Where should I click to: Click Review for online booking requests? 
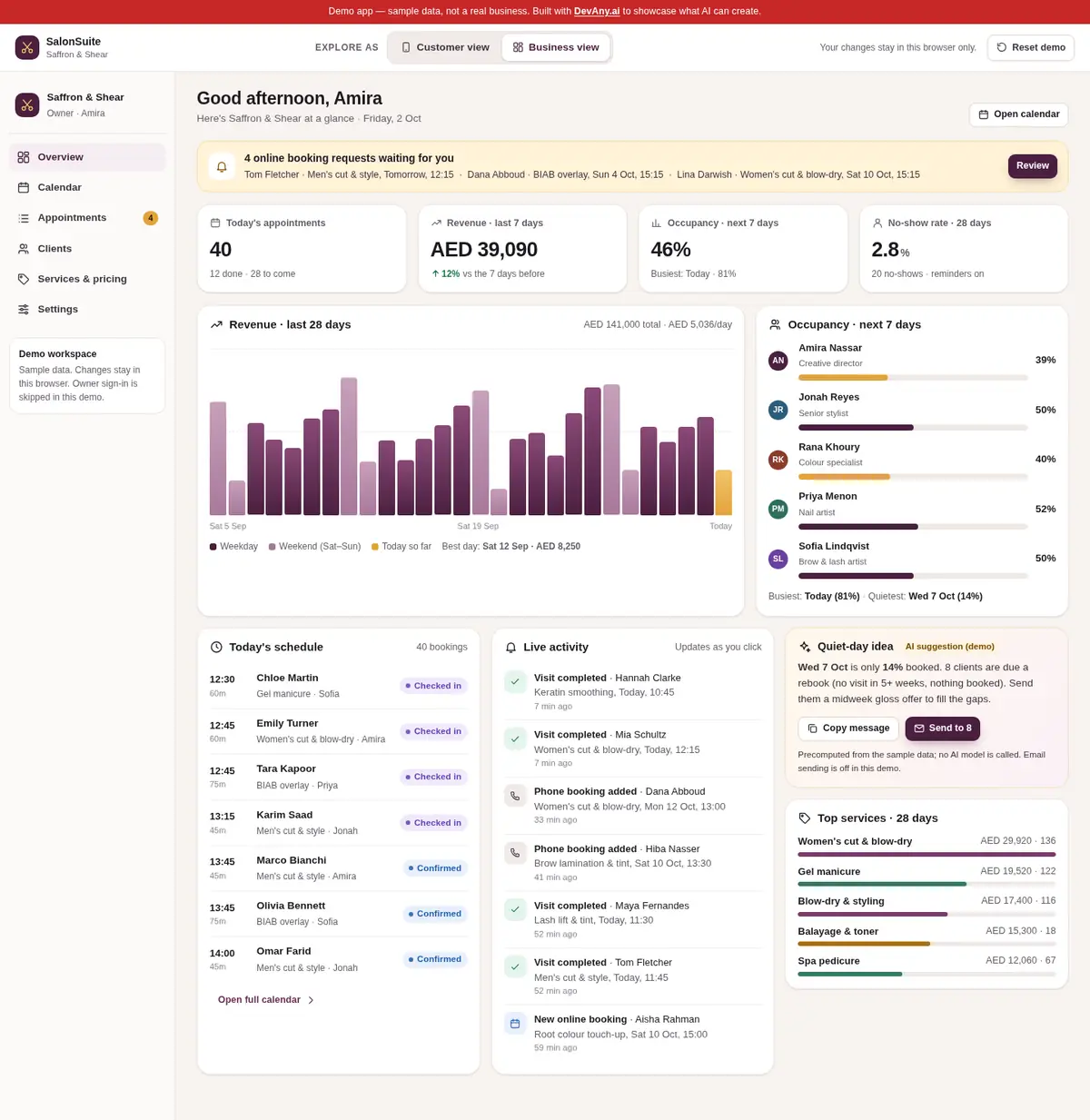point(1033,166)
